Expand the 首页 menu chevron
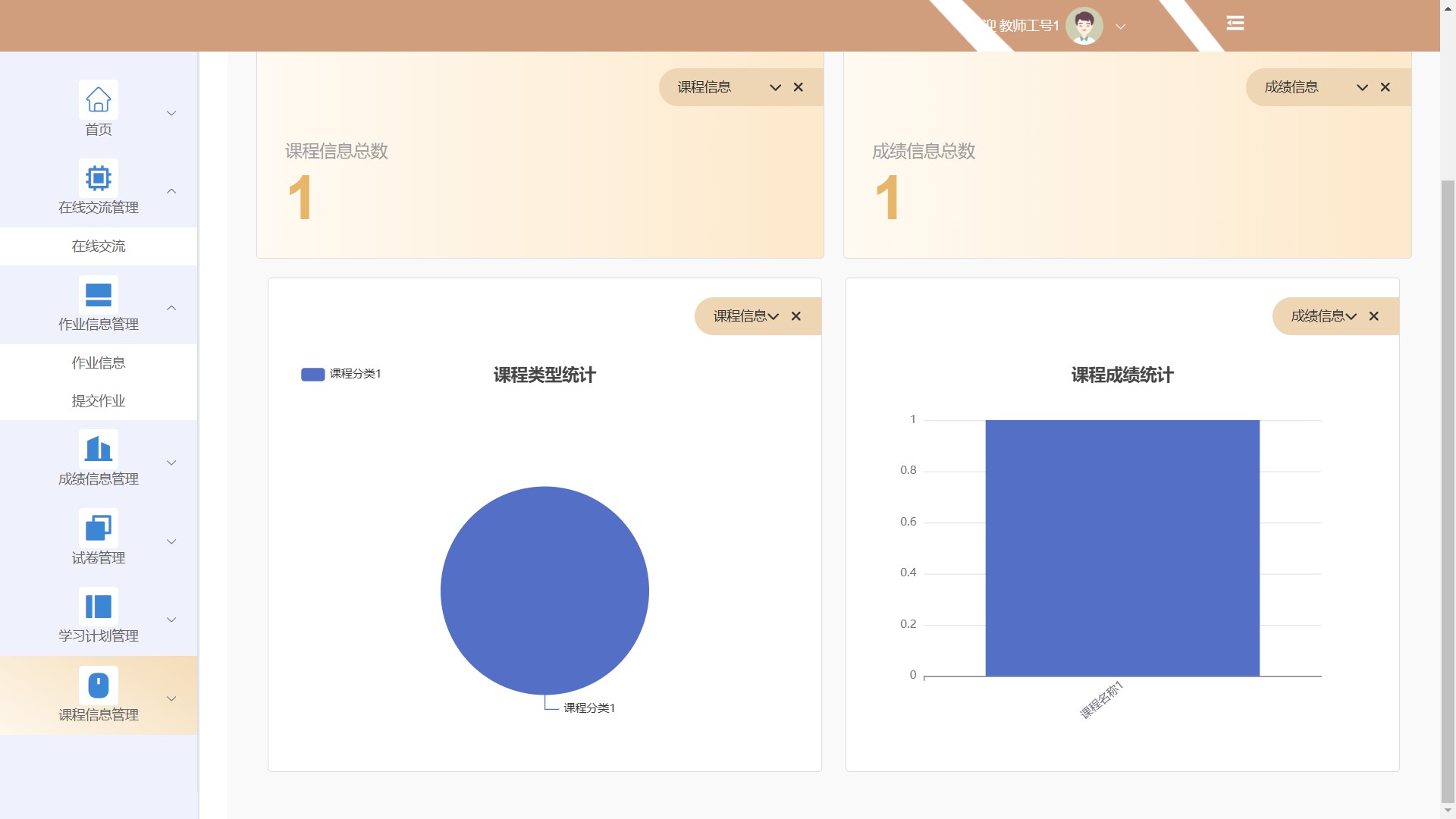 pos(171,113)
